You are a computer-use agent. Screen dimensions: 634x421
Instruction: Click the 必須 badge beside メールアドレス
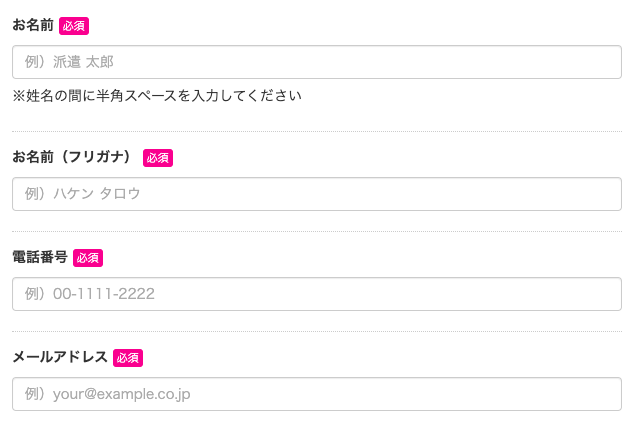[128, 358]
